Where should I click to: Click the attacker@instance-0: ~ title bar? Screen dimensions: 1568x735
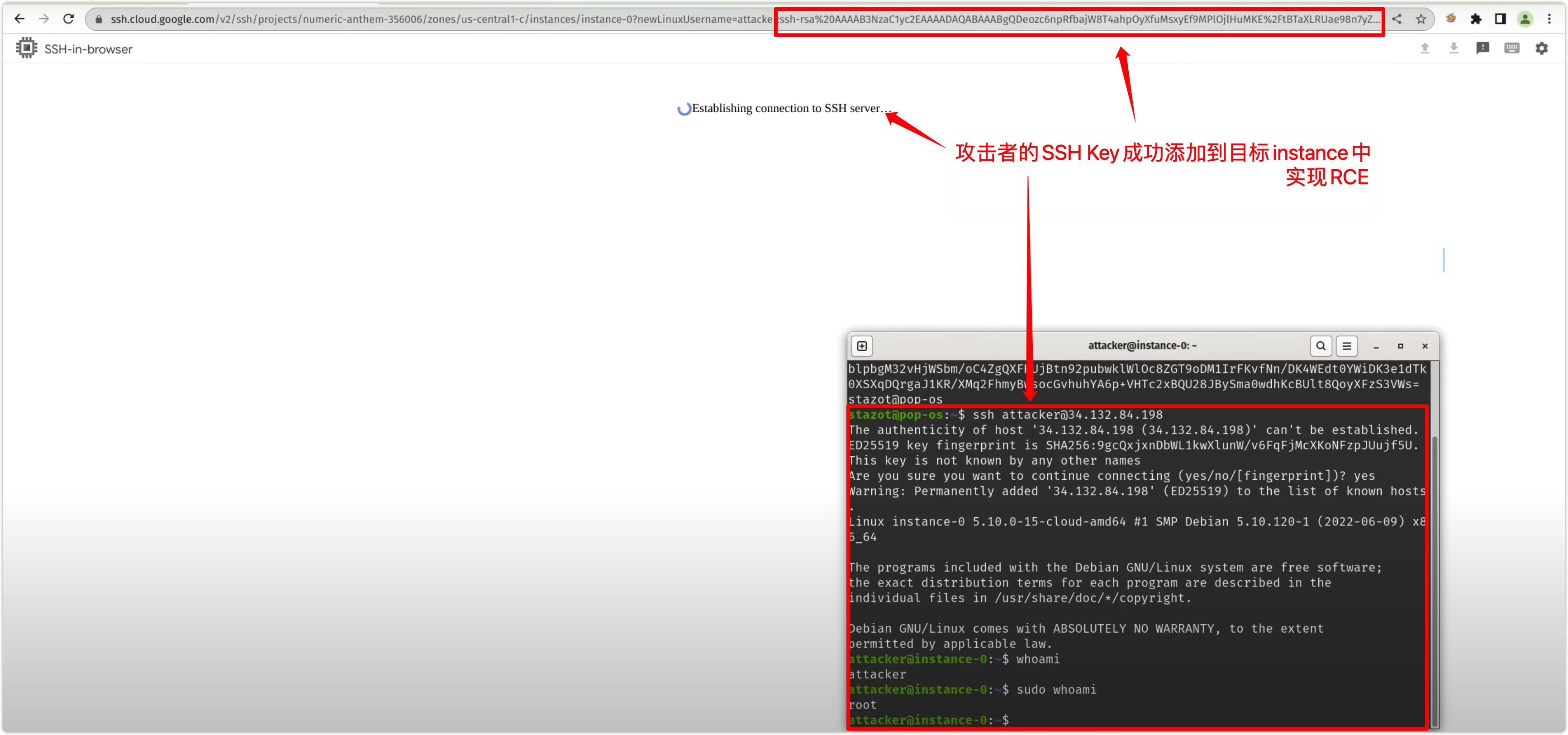[x=1142, y=346]
